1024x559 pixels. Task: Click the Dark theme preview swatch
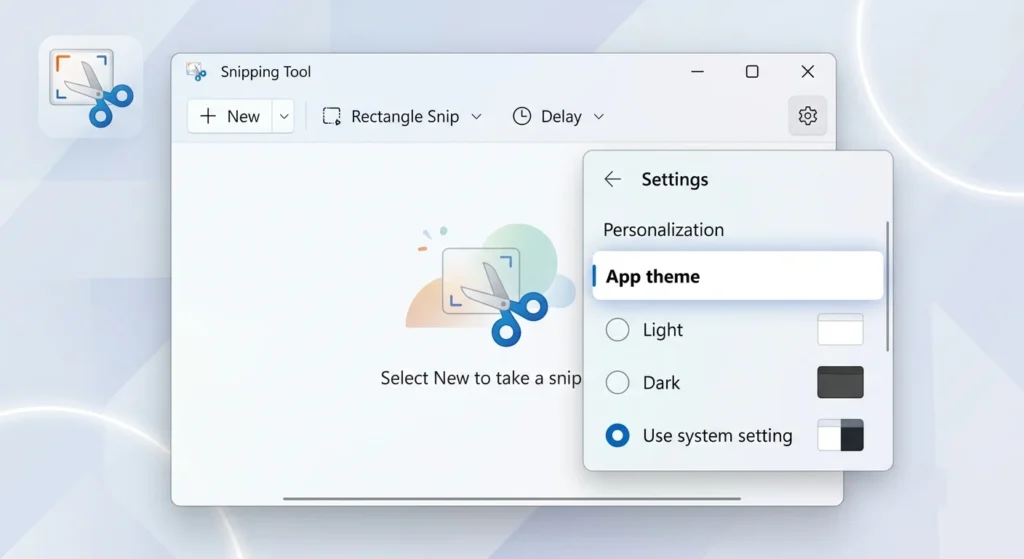tap(840, 382)
